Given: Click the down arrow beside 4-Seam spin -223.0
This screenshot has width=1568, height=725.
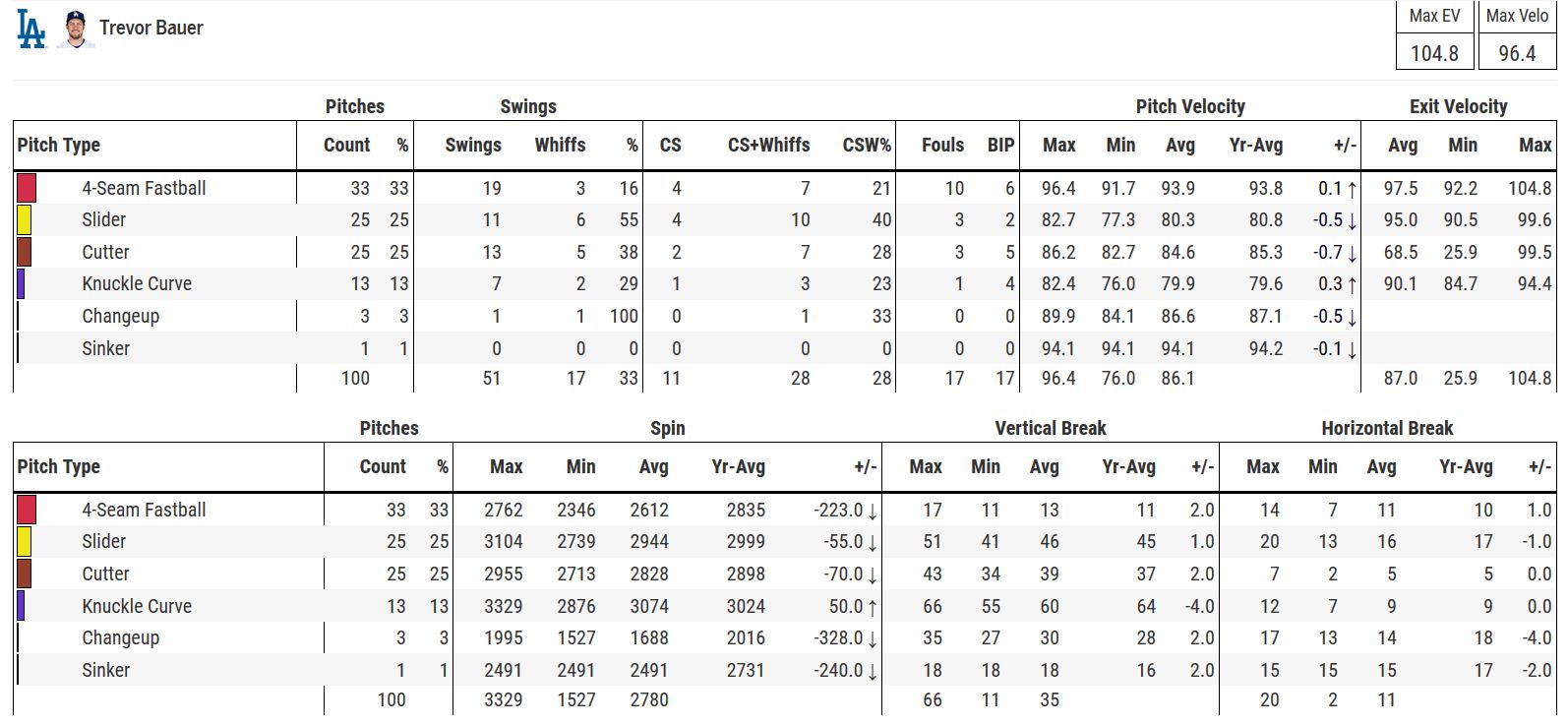Looking at the screenshot, I should tap(873, 512).
